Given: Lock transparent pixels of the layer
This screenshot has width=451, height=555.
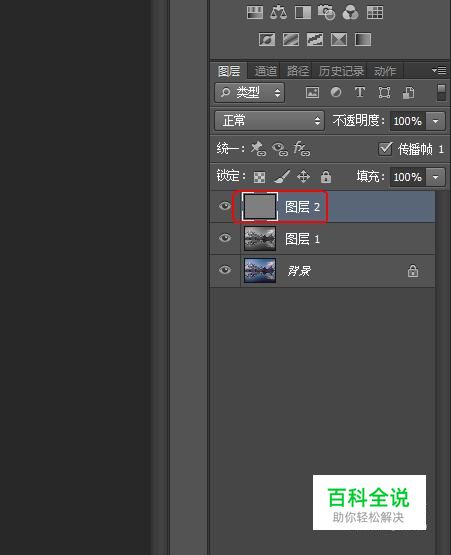Looking at the screenshot, I should 259,177.
